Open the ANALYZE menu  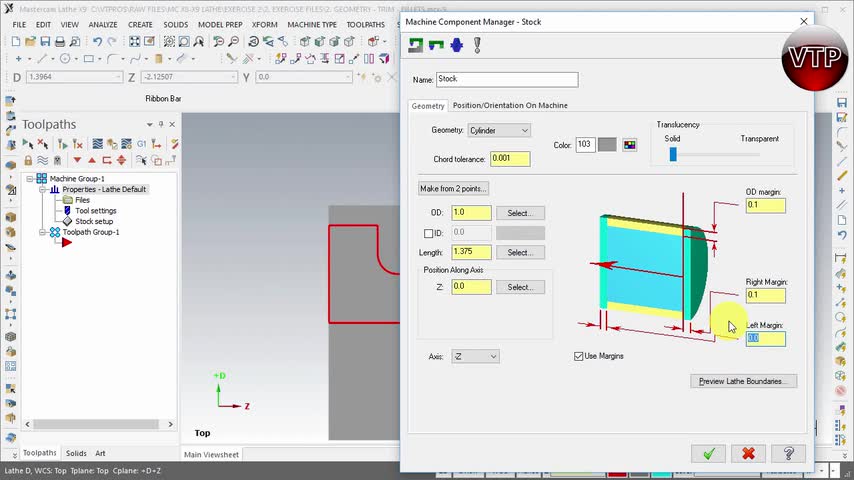pyautogui.click(x=103, y=25)
